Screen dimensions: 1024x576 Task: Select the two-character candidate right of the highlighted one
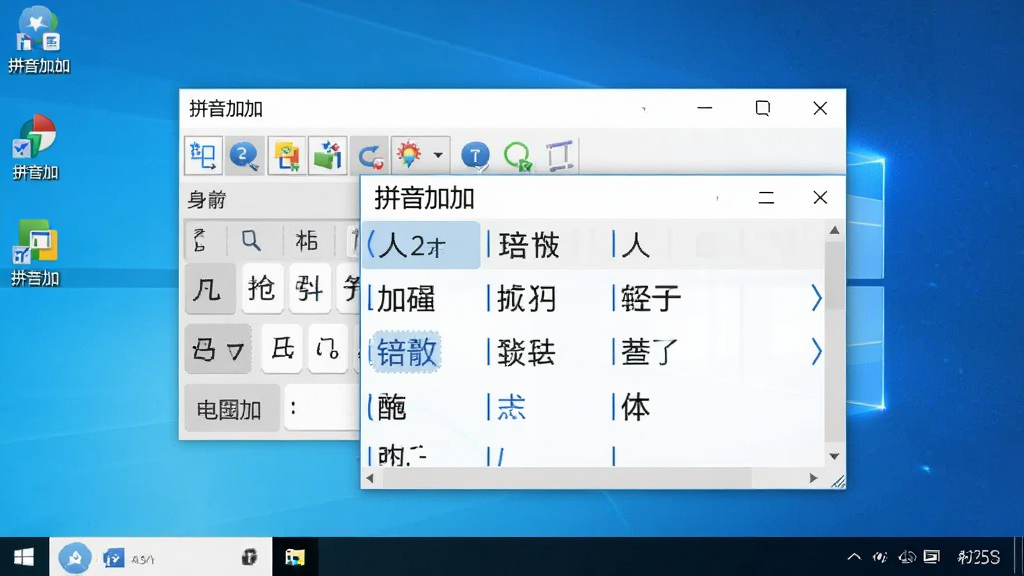click(x=529, y=246)
